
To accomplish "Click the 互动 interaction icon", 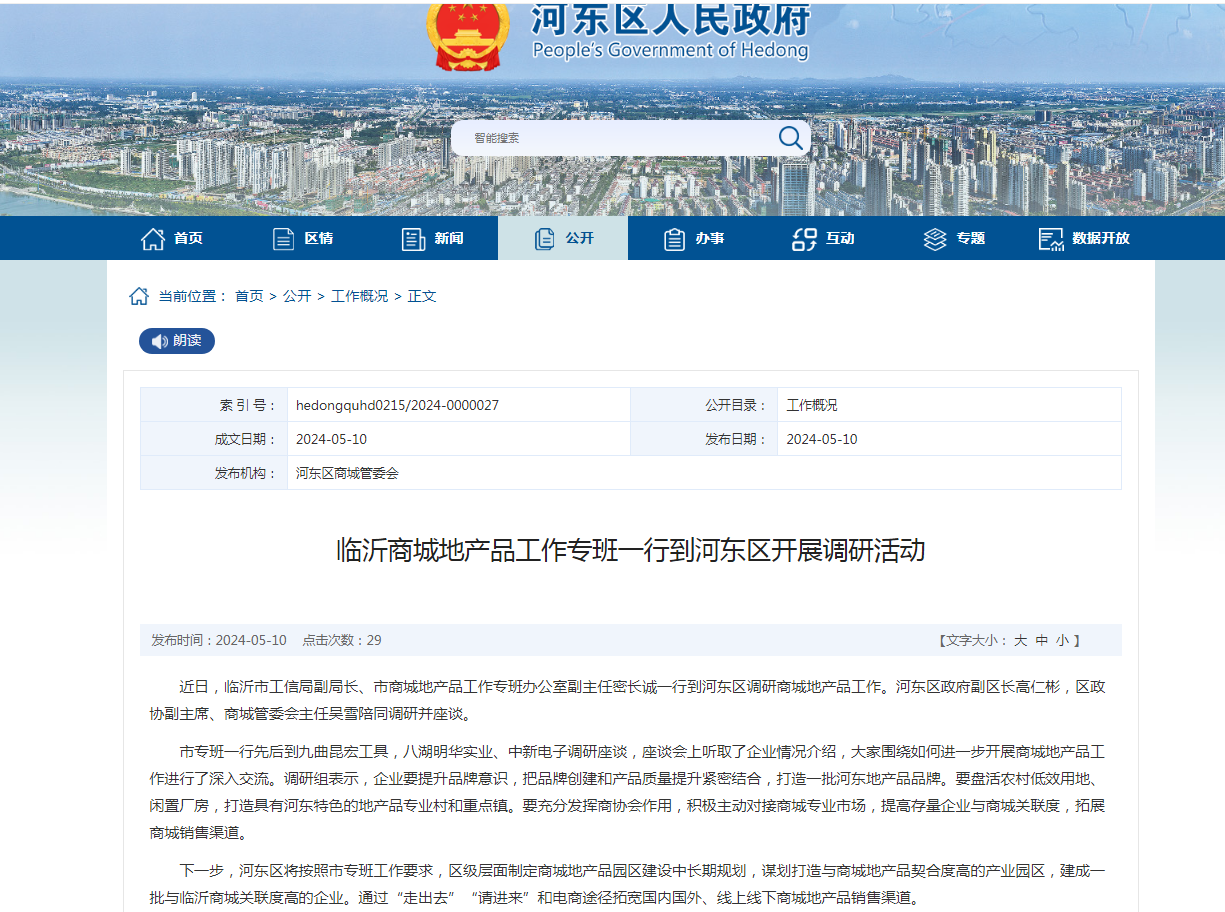I will [x=805, y=238].
